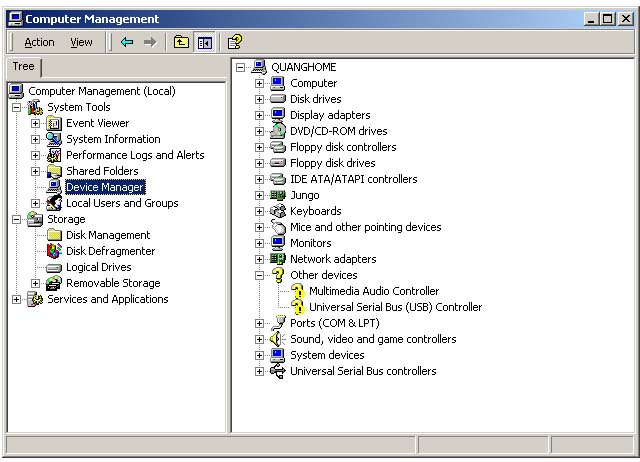Click the 'Monitors' label

pyautogui.click(x=310, y=243)
